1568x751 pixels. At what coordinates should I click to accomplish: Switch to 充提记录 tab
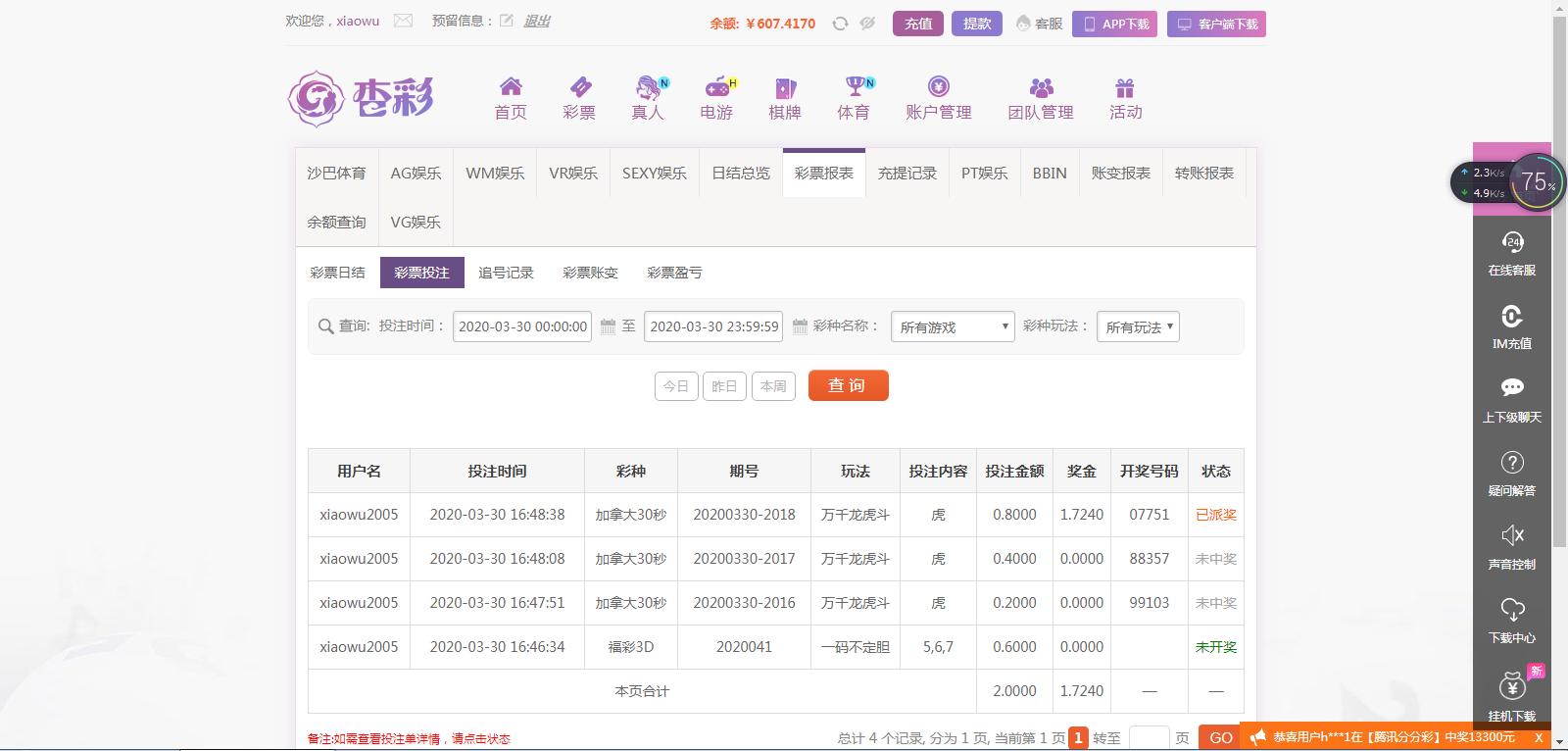coord(906,174)
